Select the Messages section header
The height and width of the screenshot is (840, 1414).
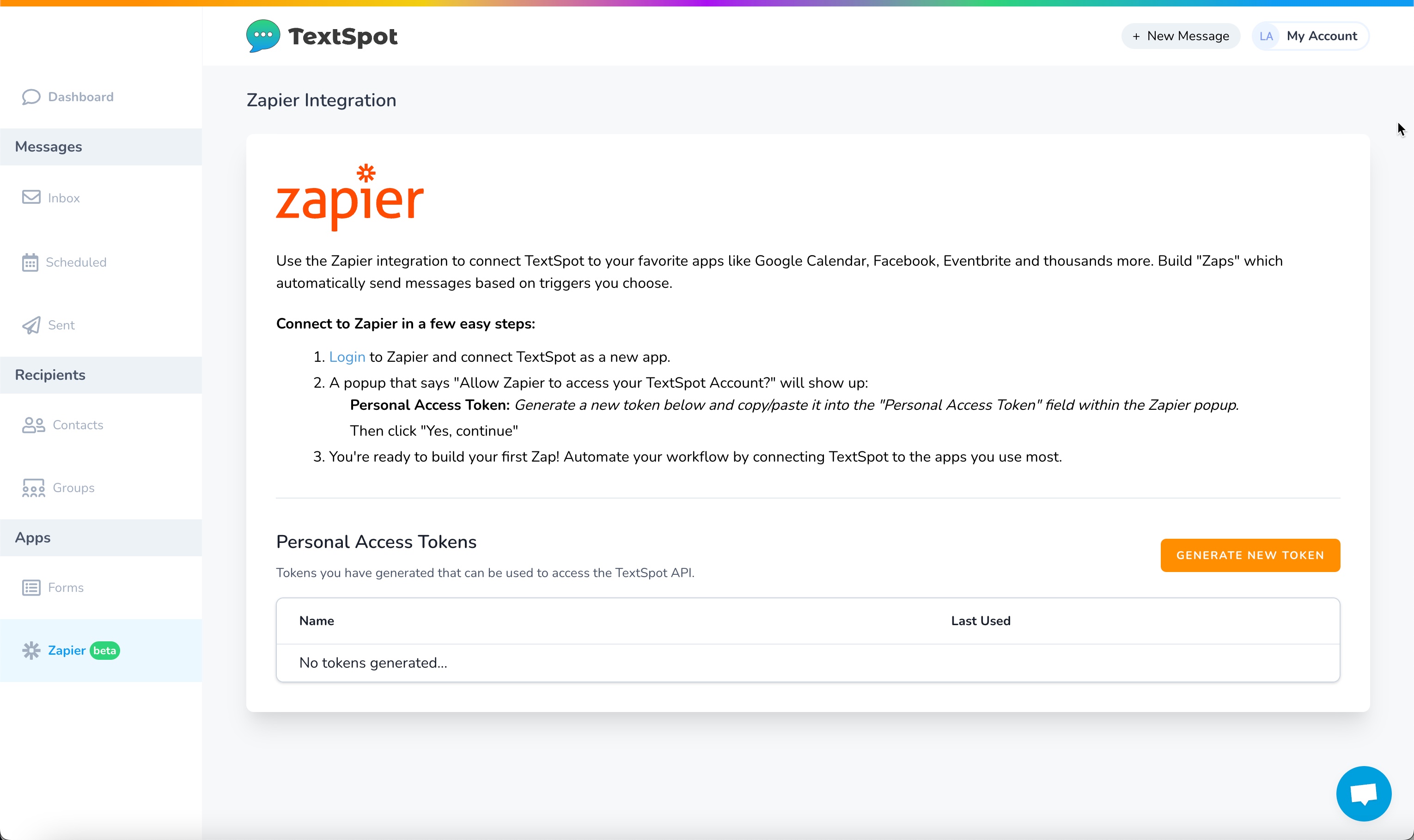tap(48, 147)
